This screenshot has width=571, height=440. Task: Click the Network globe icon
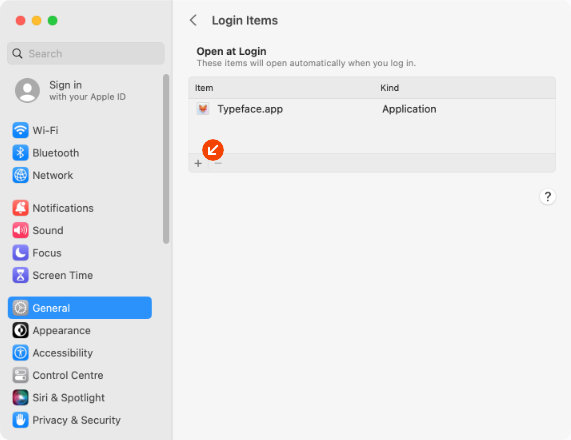tap(20, 175)
